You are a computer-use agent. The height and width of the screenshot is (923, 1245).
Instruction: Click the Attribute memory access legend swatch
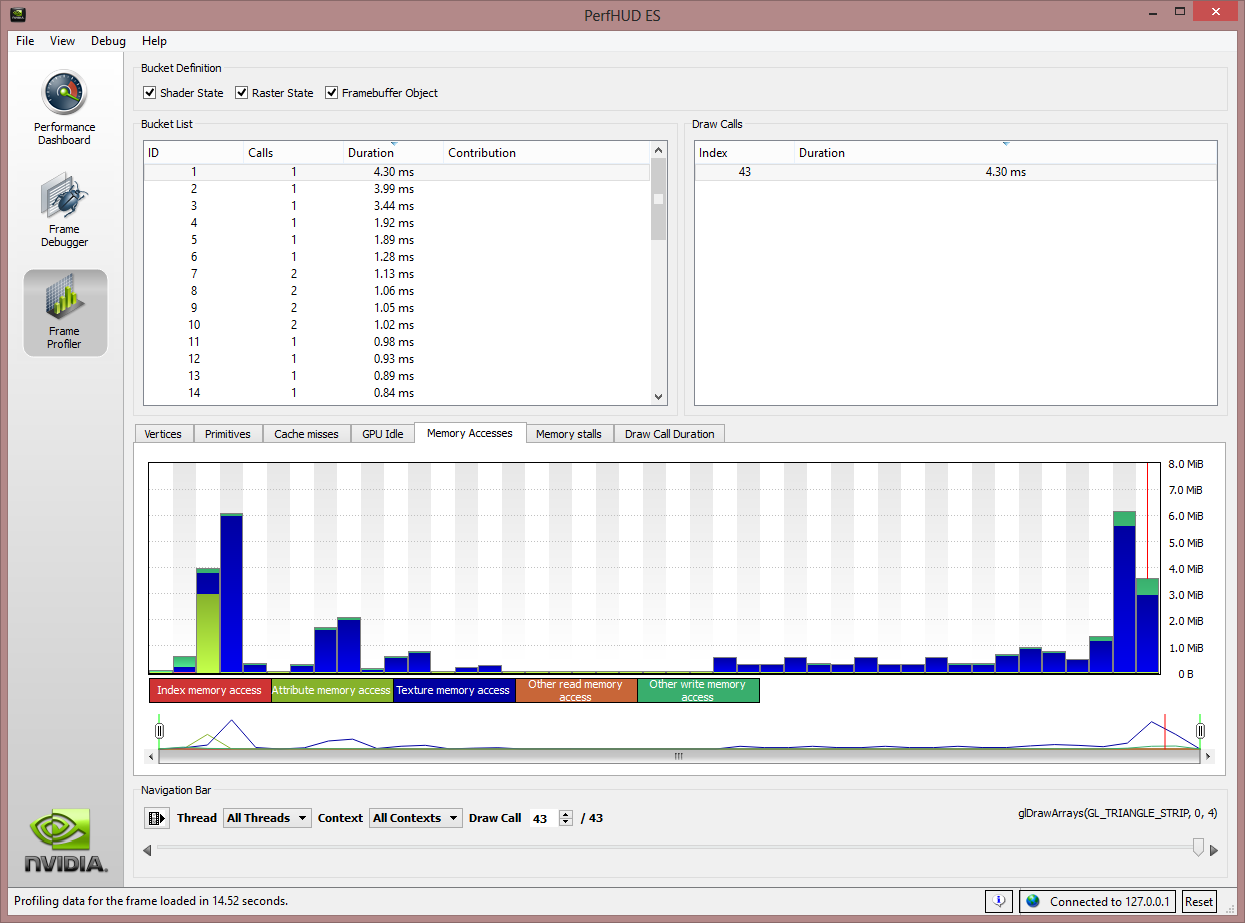331,690
